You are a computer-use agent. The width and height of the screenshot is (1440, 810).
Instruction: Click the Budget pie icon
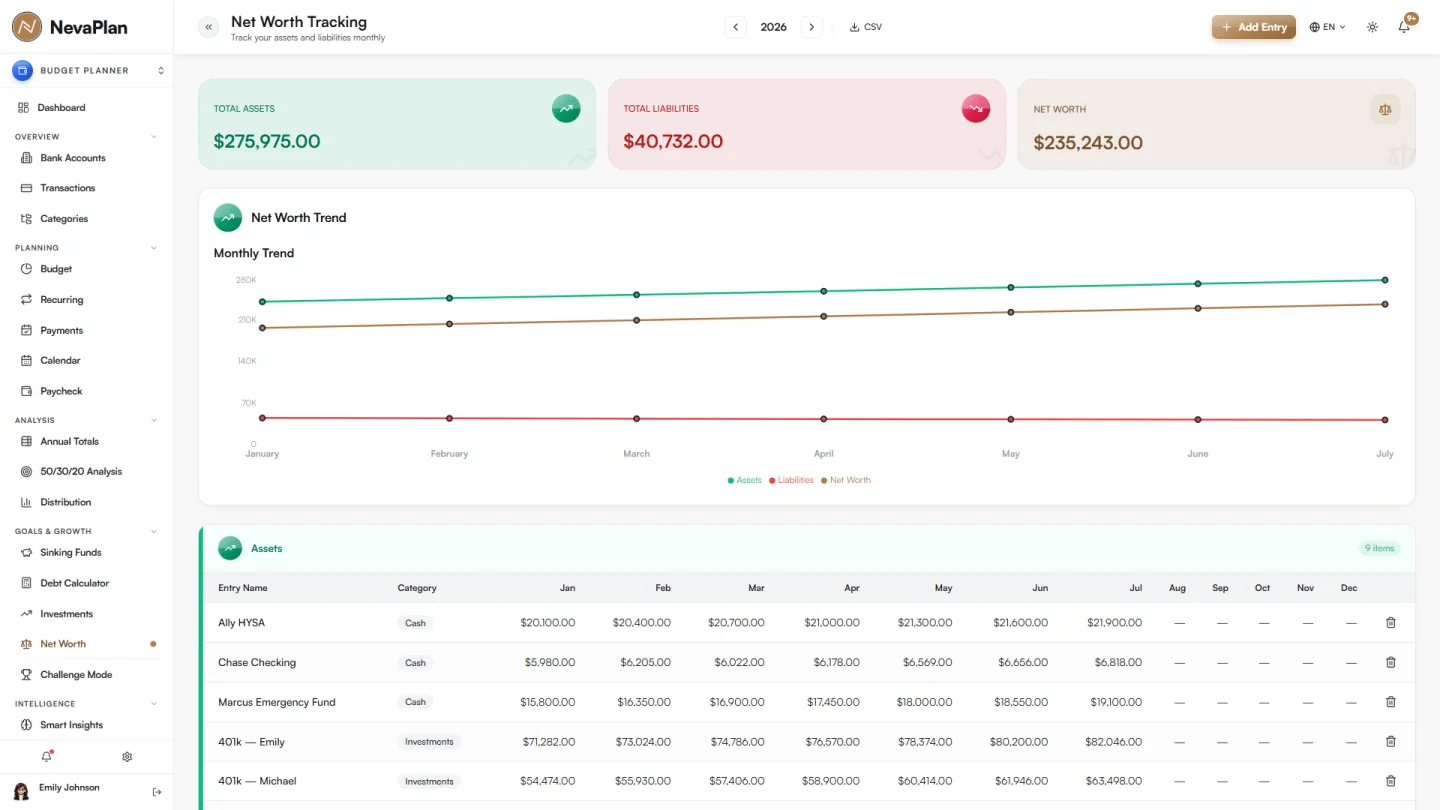point(27,269)
